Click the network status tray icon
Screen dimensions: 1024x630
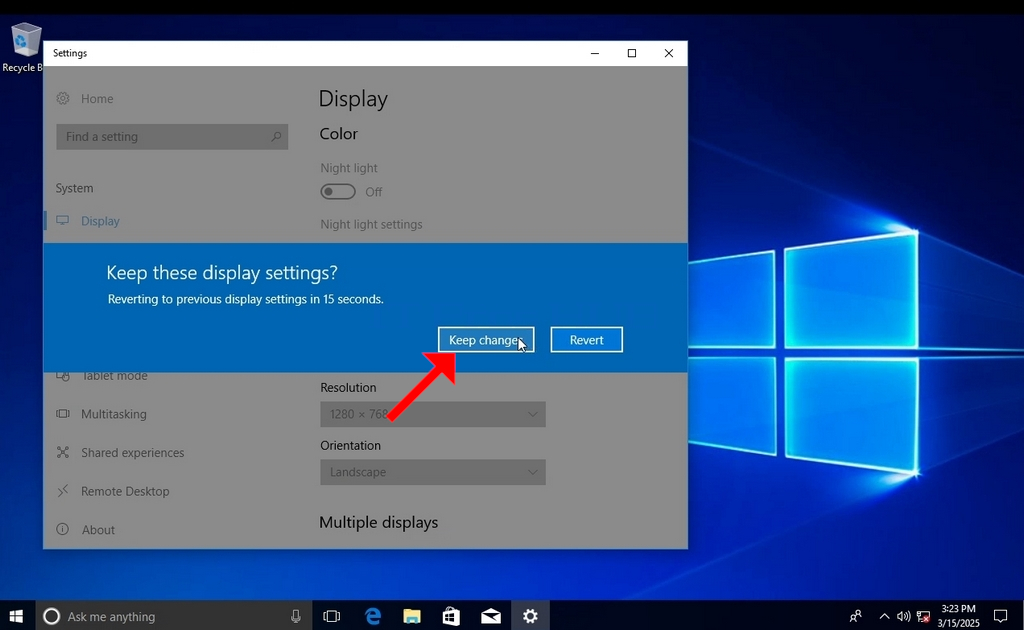[x=923, y=616]
